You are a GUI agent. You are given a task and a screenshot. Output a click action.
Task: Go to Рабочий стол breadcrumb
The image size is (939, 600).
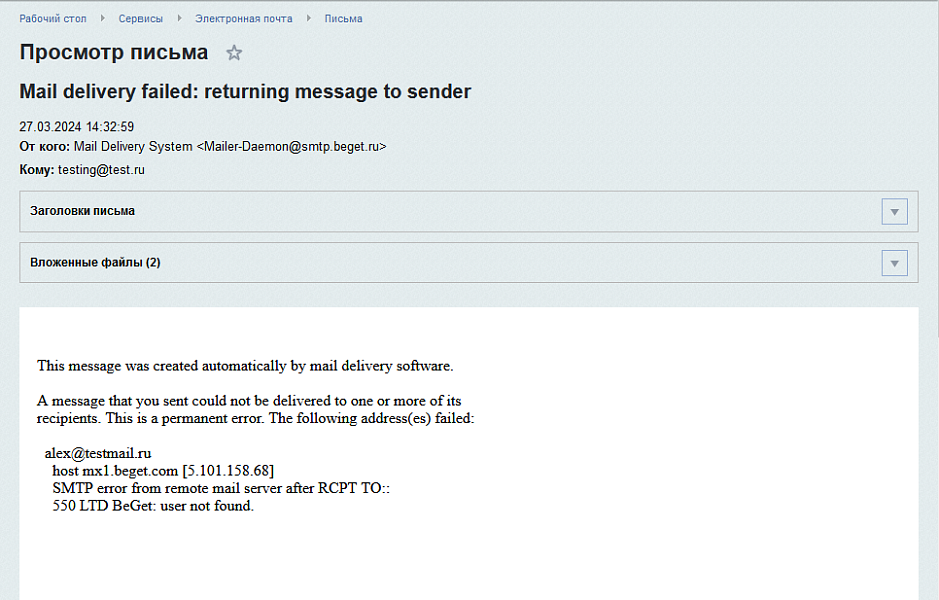53,19
